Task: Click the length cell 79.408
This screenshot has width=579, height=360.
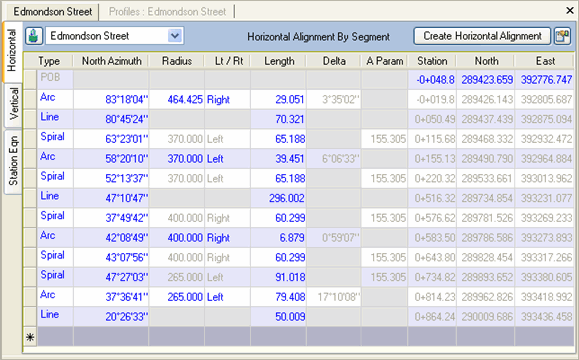Action: tap(278, 297)
